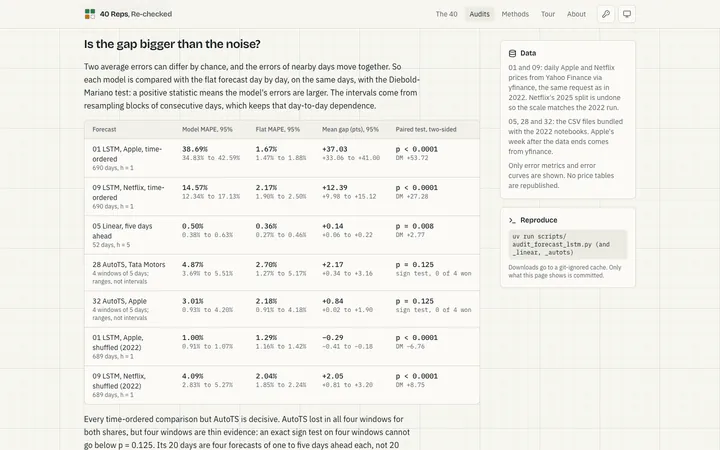
Task: Select the 32 AutoTS, Apple row label
Action: [119, 301]
